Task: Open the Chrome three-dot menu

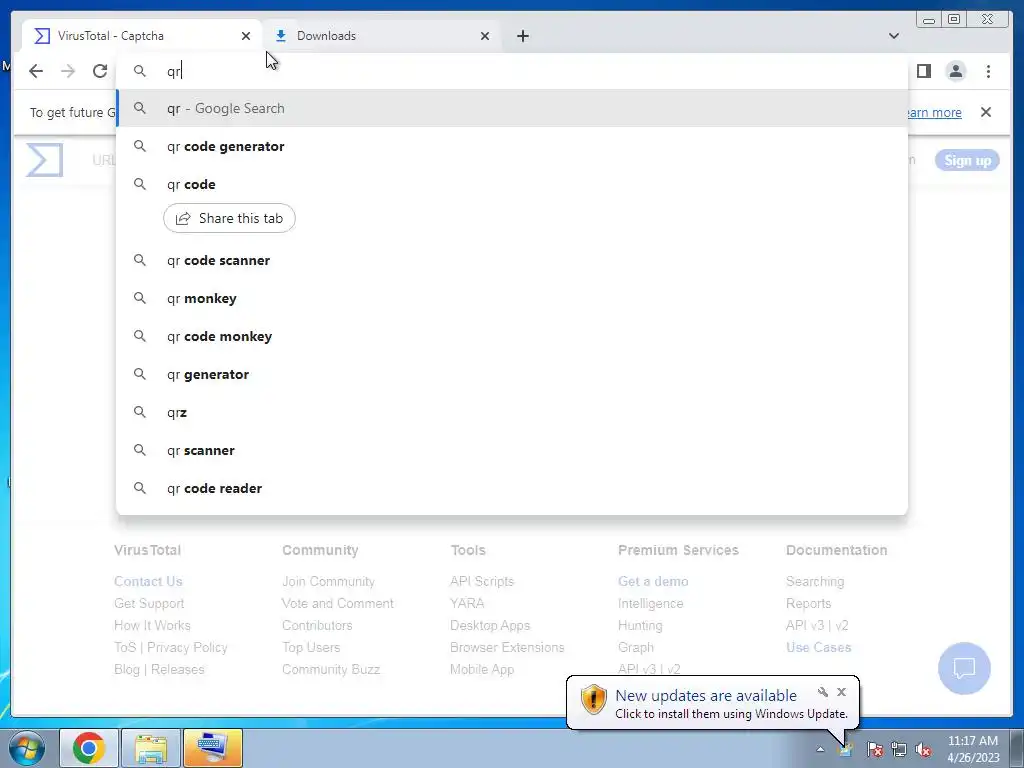Action: [988, 71]
